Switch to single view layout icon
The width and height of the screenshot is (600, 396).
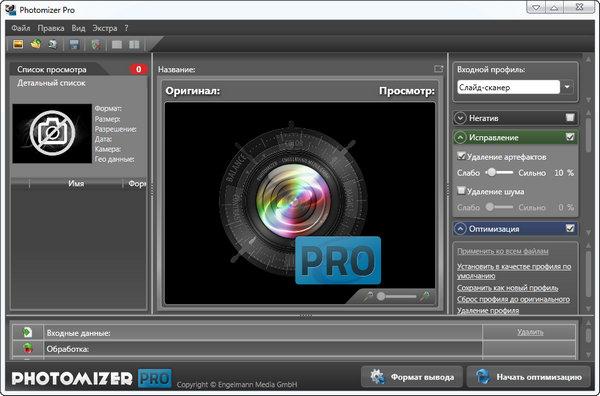click(117, 45)
